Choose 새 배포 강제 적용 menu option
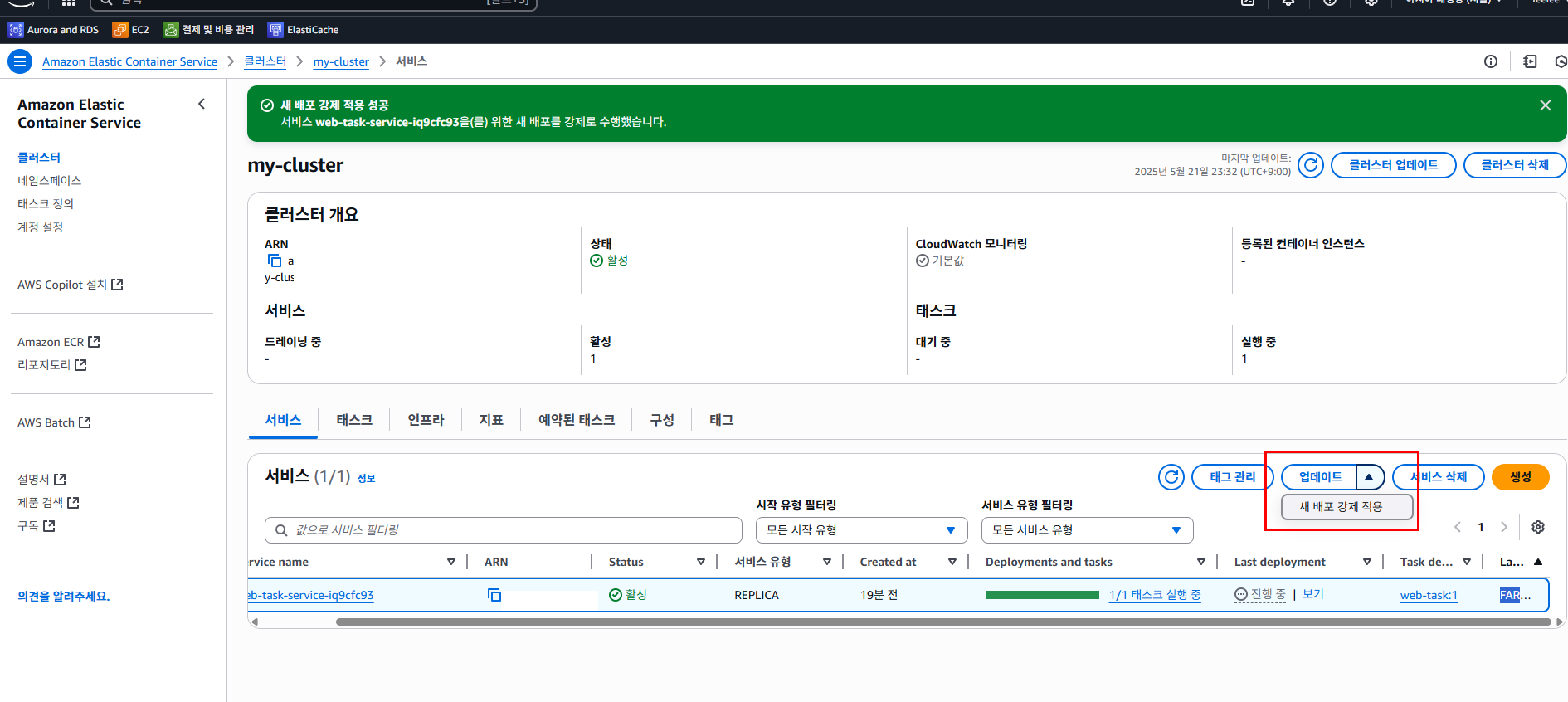 (1346, 507)
